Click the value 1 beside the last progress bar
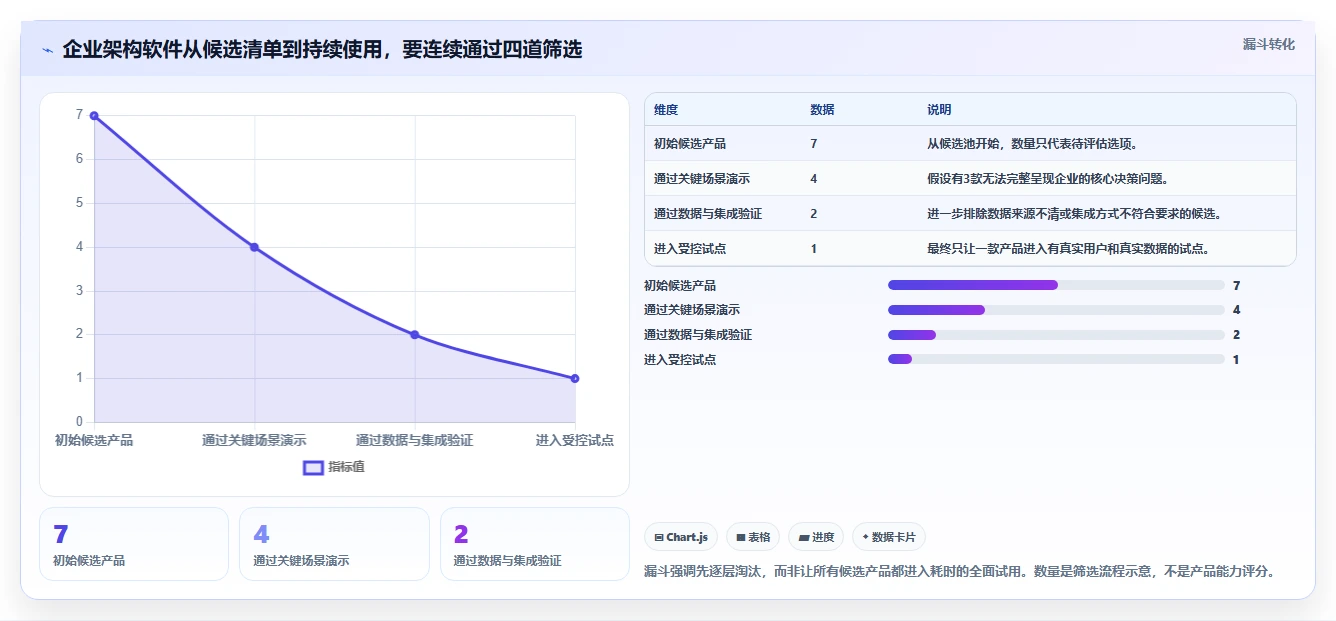1336x621 pixels. (1237, 359)
